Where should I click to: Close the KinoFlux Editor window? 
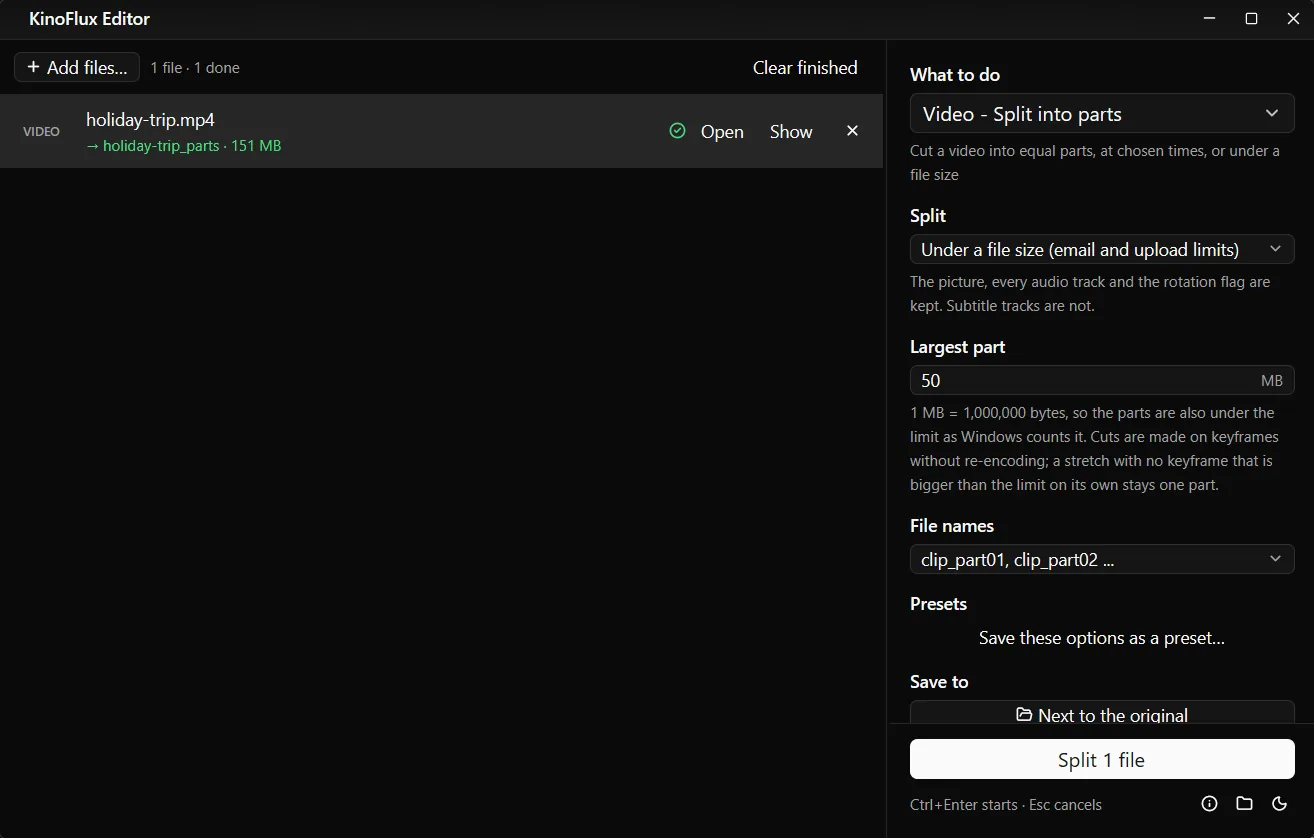pyautogui.click(x=1293, y=19)
